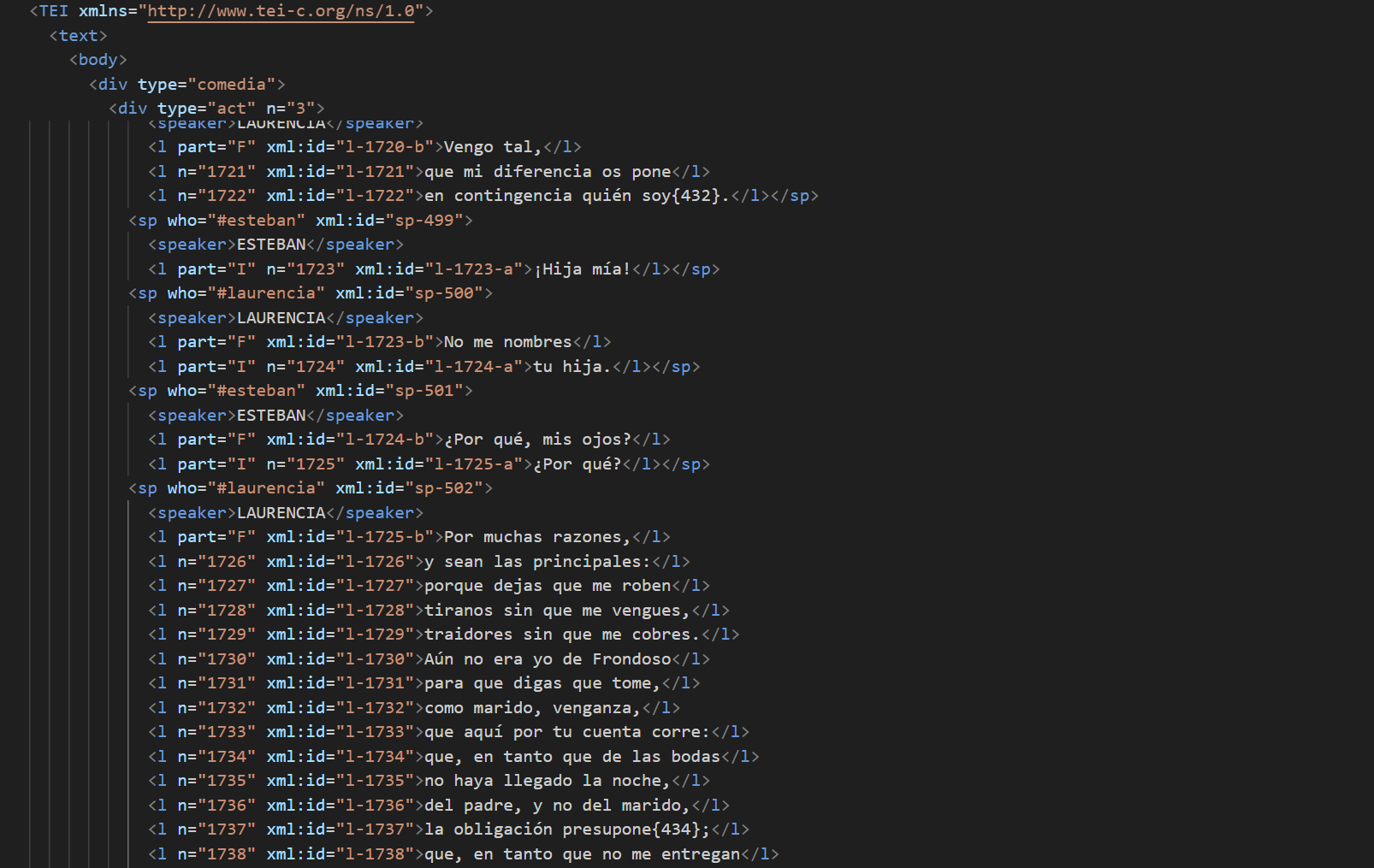This screenshot has width=1374, height=868.
Task: Click line 1737 "la obligación presupone{434};"
Action: tap(448, 830)
